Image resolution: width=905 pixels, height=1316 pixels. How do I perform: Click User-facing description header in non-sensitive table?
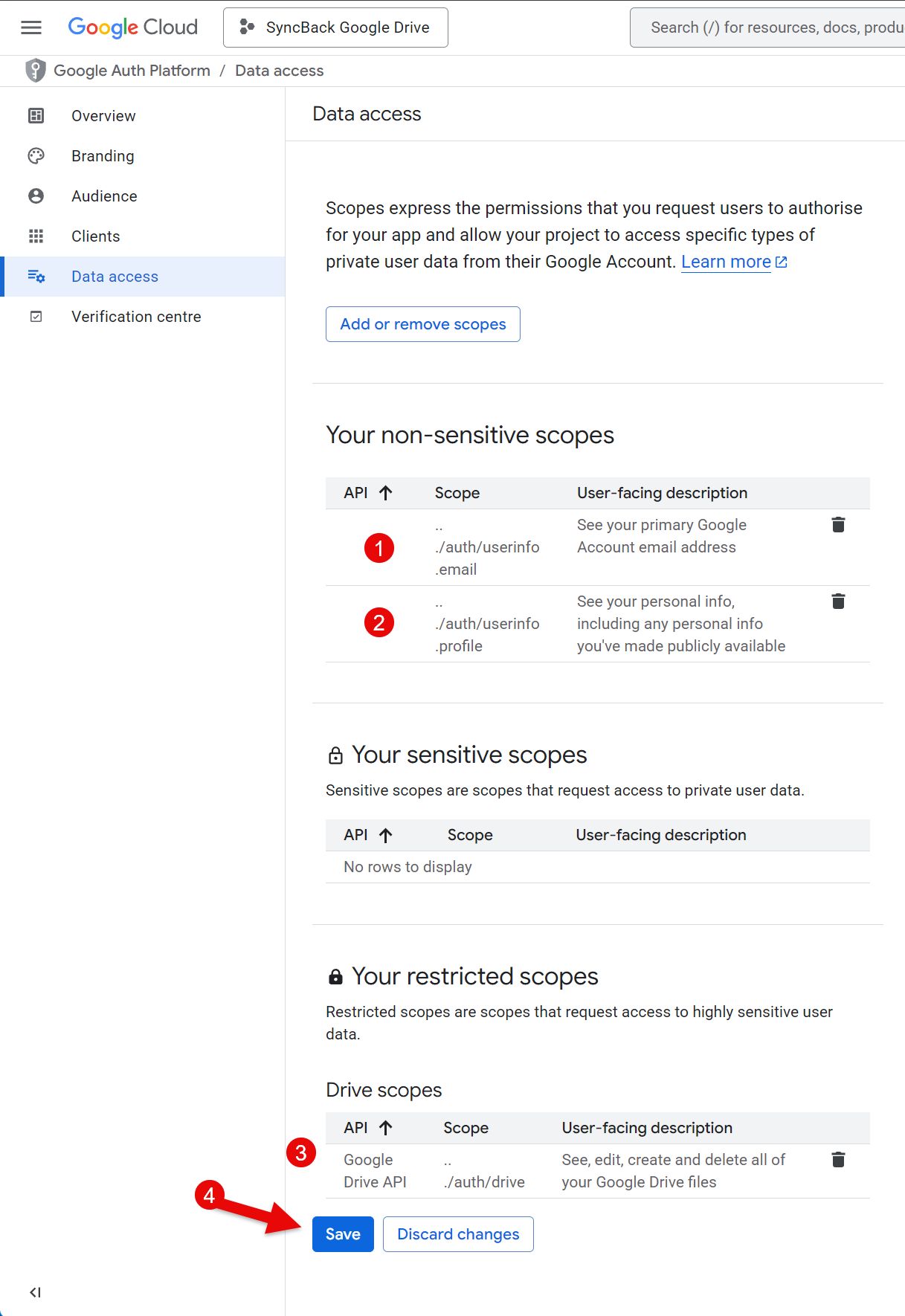[663, 493]
